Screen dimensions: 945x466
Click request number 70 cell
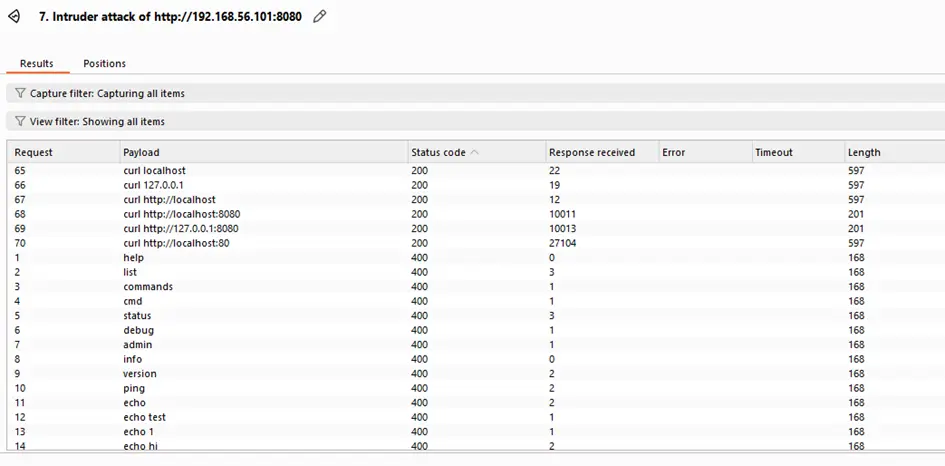(x=20, y=243)
